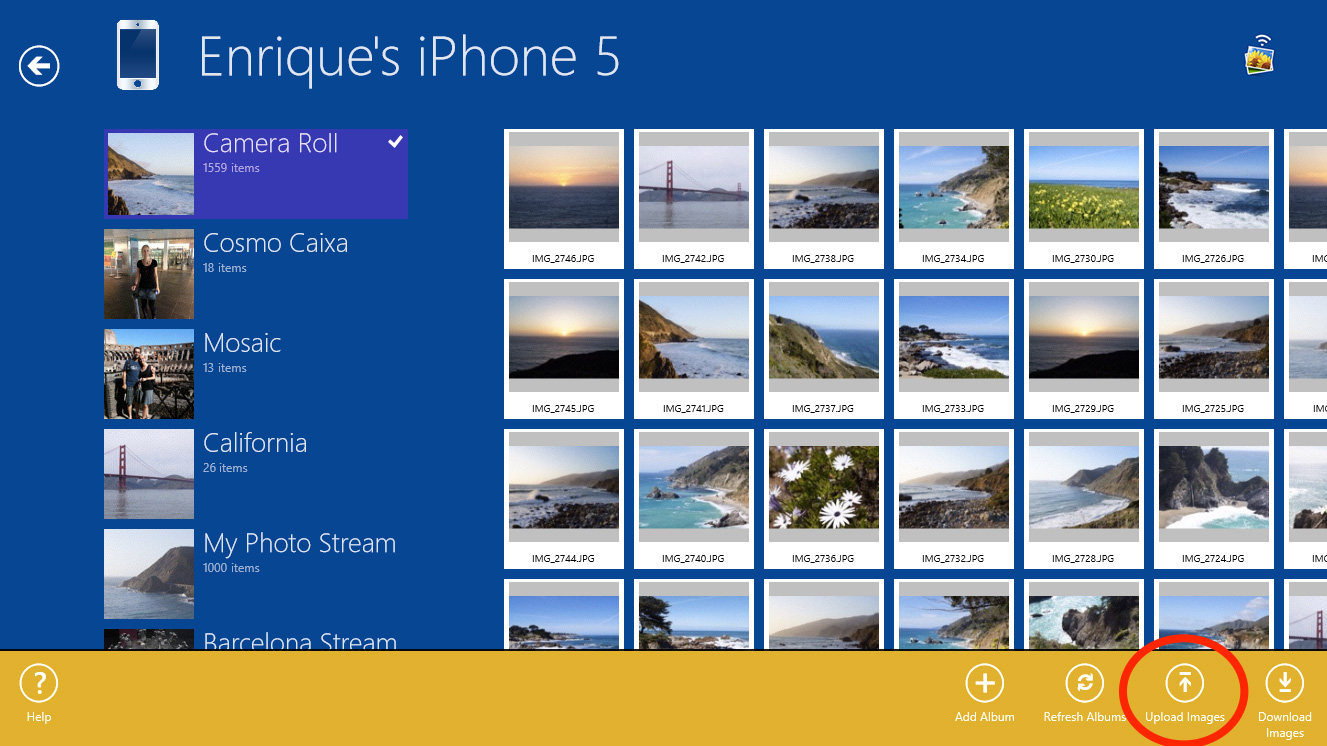Select photo IMG_2745.JPG
1327x746 pixels.
click(x=564, y=349)
